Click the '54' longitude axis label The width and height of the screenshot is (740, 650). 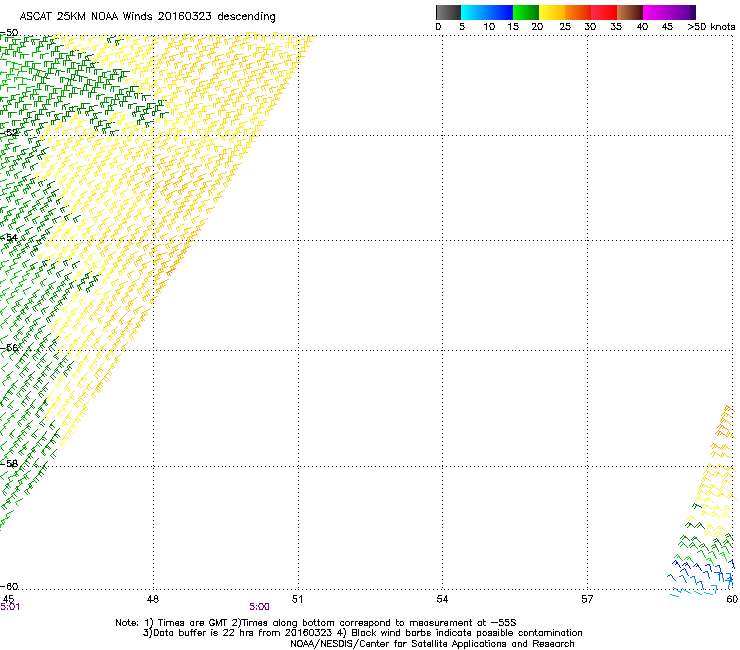[x=442, y=599]
